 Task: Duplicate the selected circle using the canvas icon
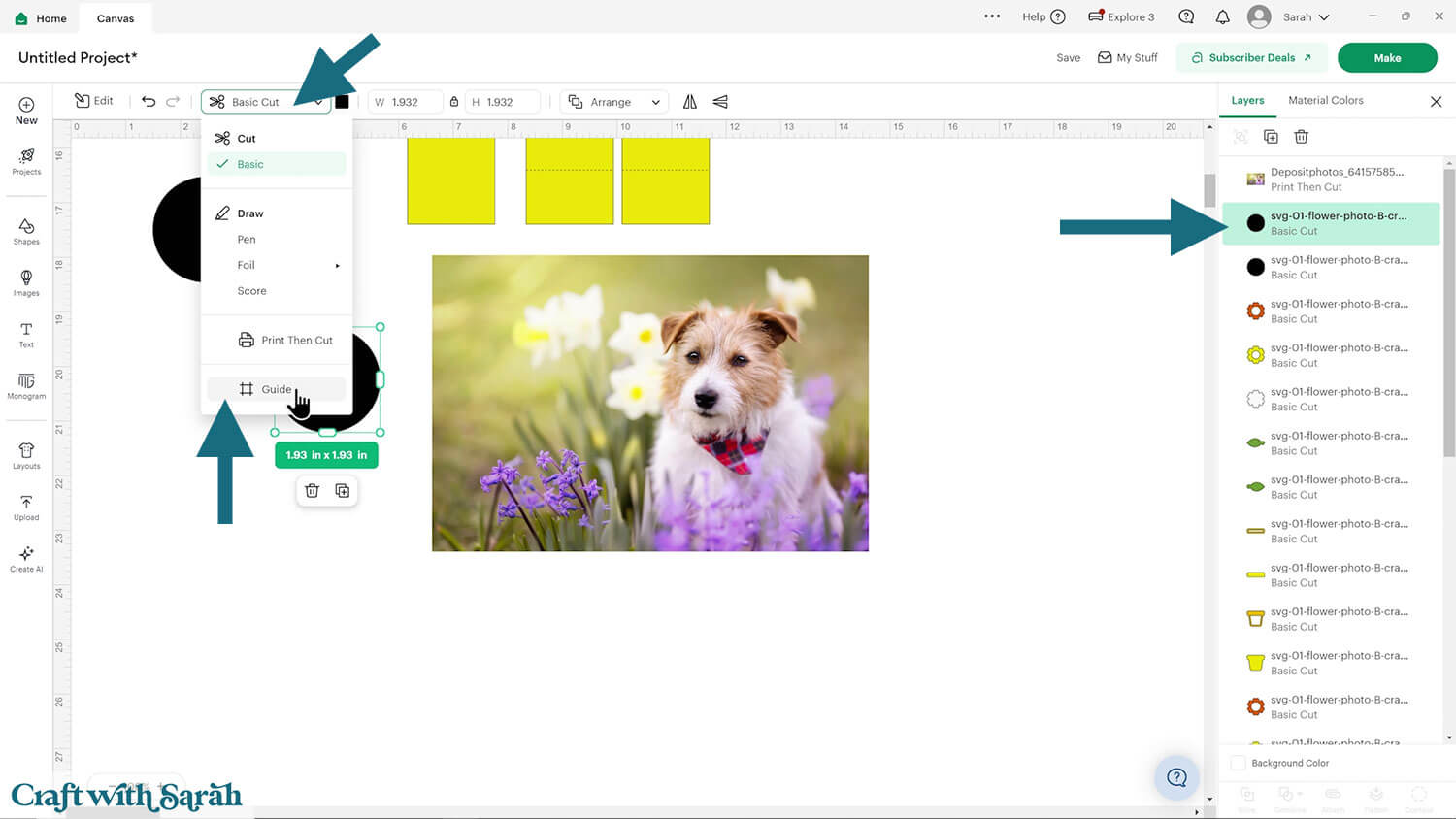tap(343, 491)
